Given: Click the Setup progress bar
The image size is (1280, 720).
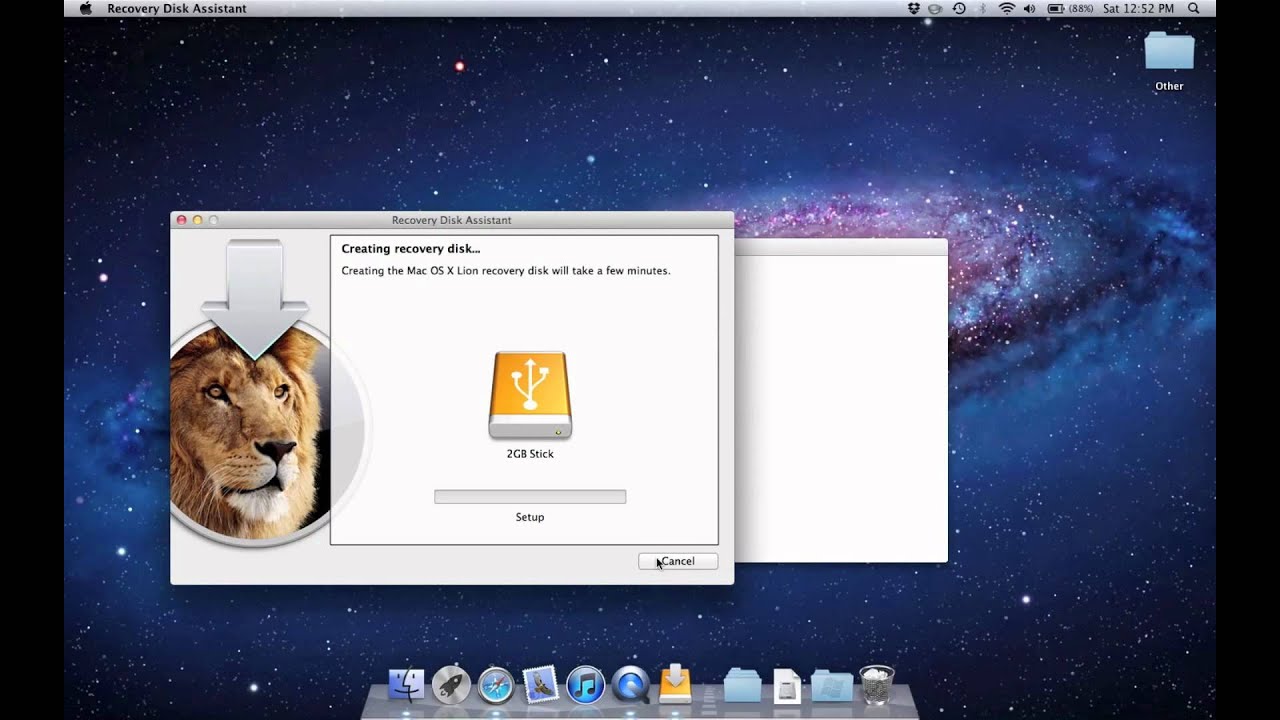Looking at the screenshot, I should point(530,497).
